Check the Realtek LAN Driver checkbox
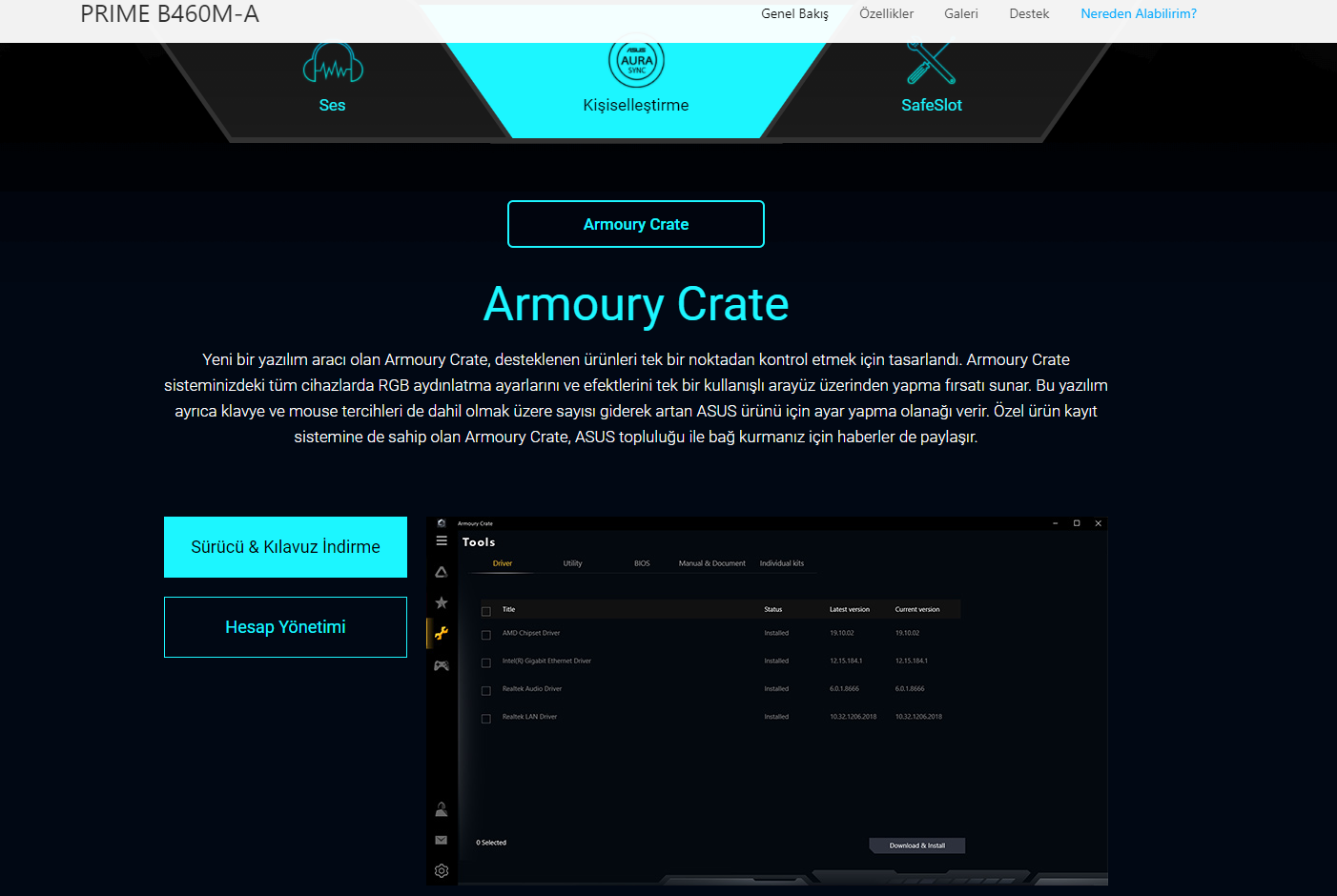The image size is (1337, 896). point(486,719)
